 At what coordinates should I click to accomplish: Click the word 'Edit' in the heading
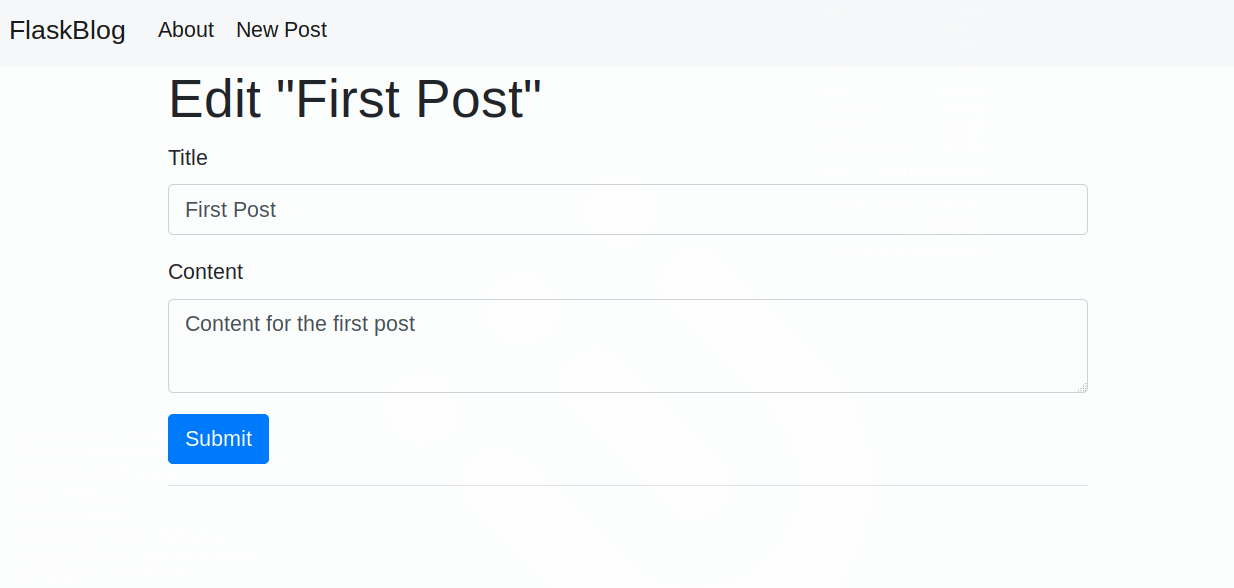pos(215,99)
